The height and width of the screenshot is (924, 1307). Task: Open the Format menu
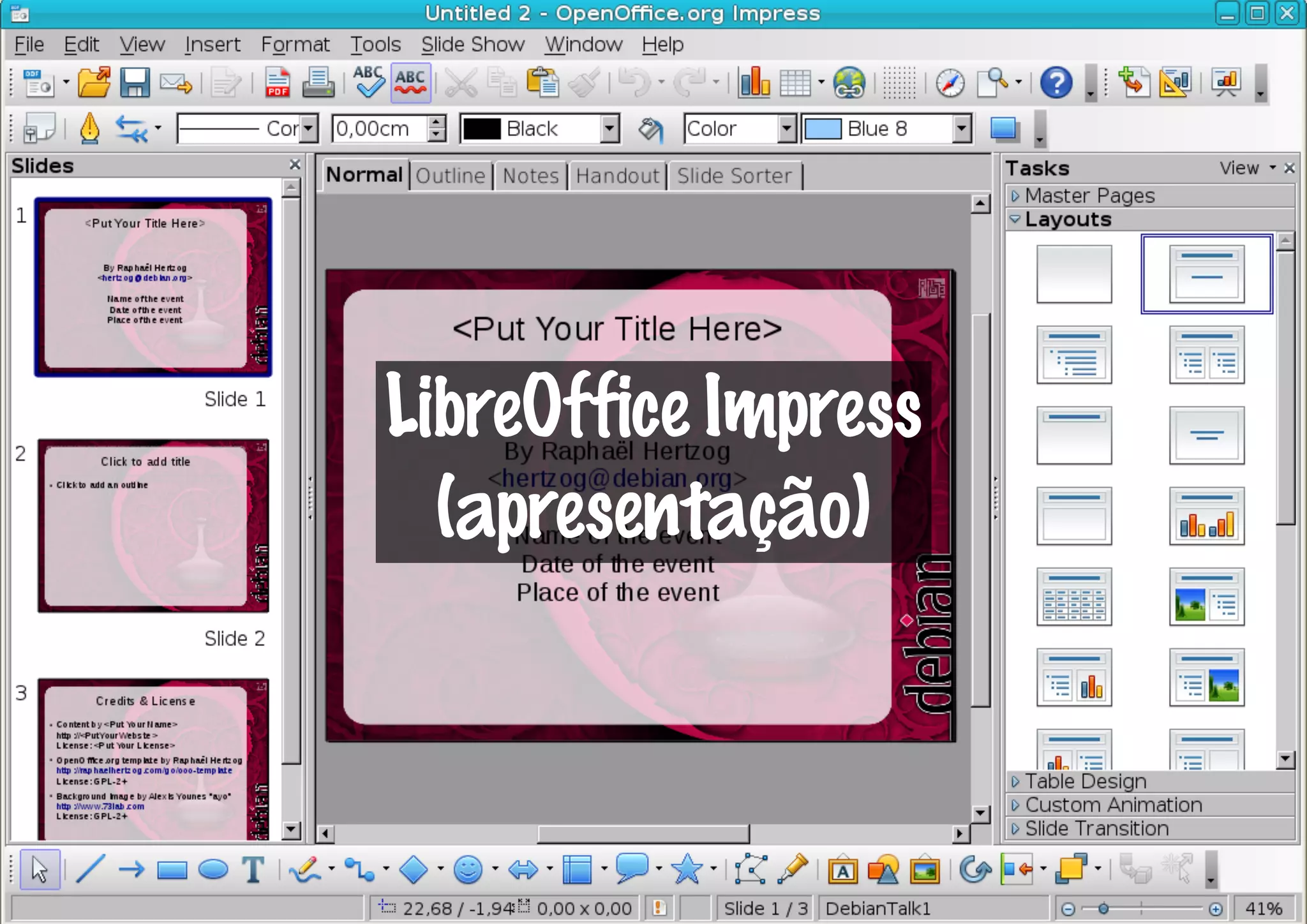(x=295, y=44)
